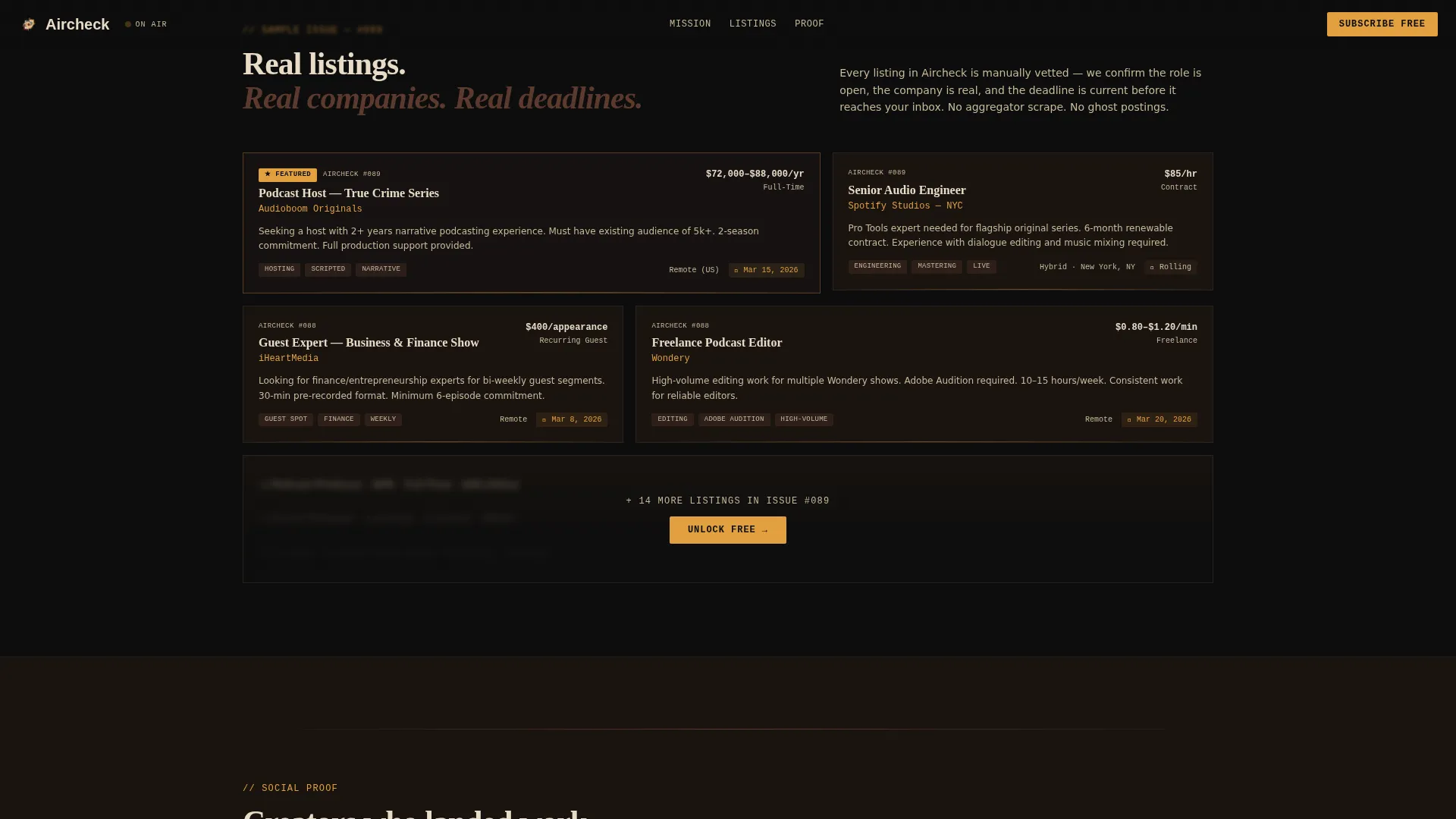
Task: Select the FINANCE tag
Action: (338, 420)
